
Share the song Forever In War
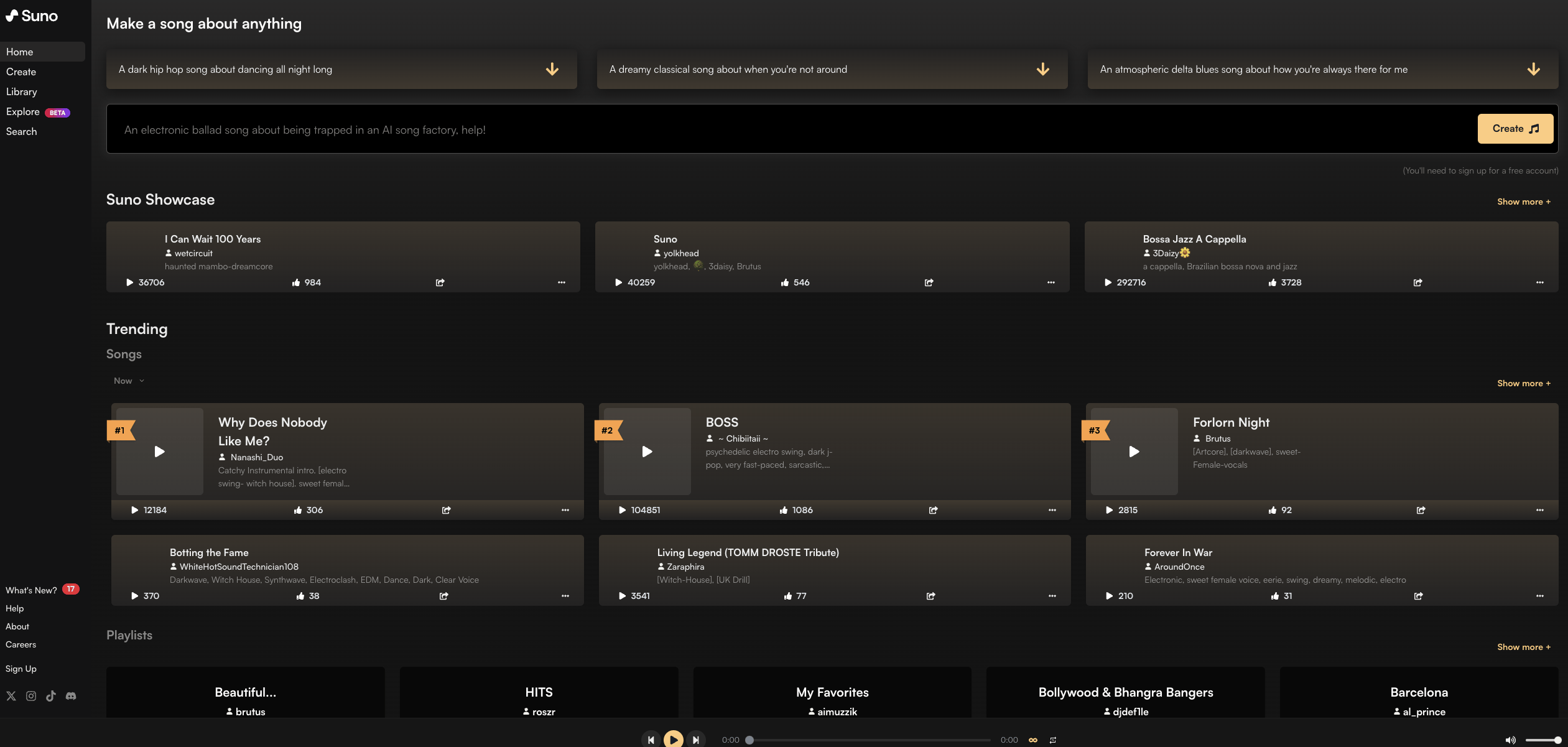click(x=1419, y=596)
